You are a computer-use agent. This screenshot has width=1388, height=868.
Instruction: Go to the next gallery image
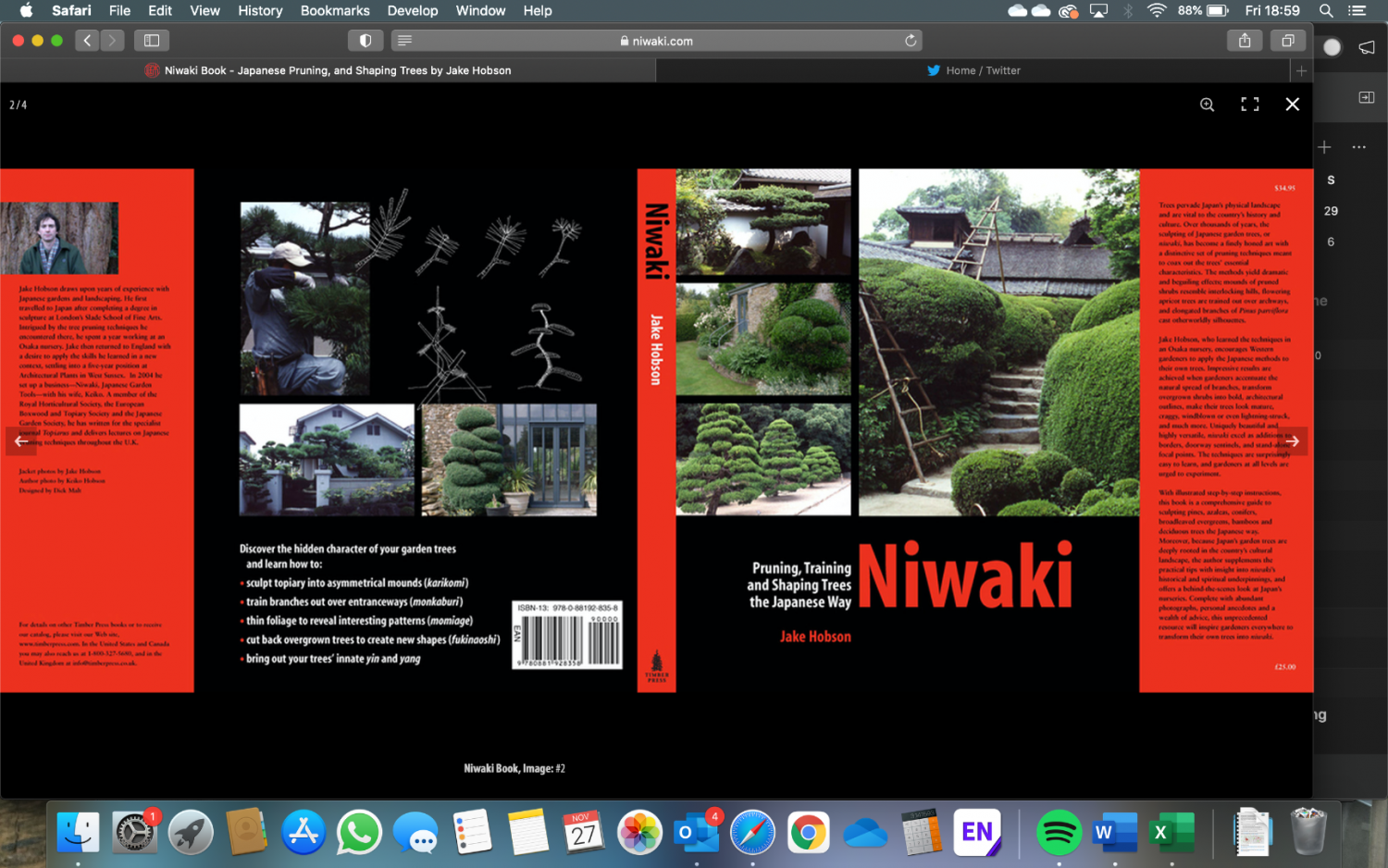pos(1293,441)
